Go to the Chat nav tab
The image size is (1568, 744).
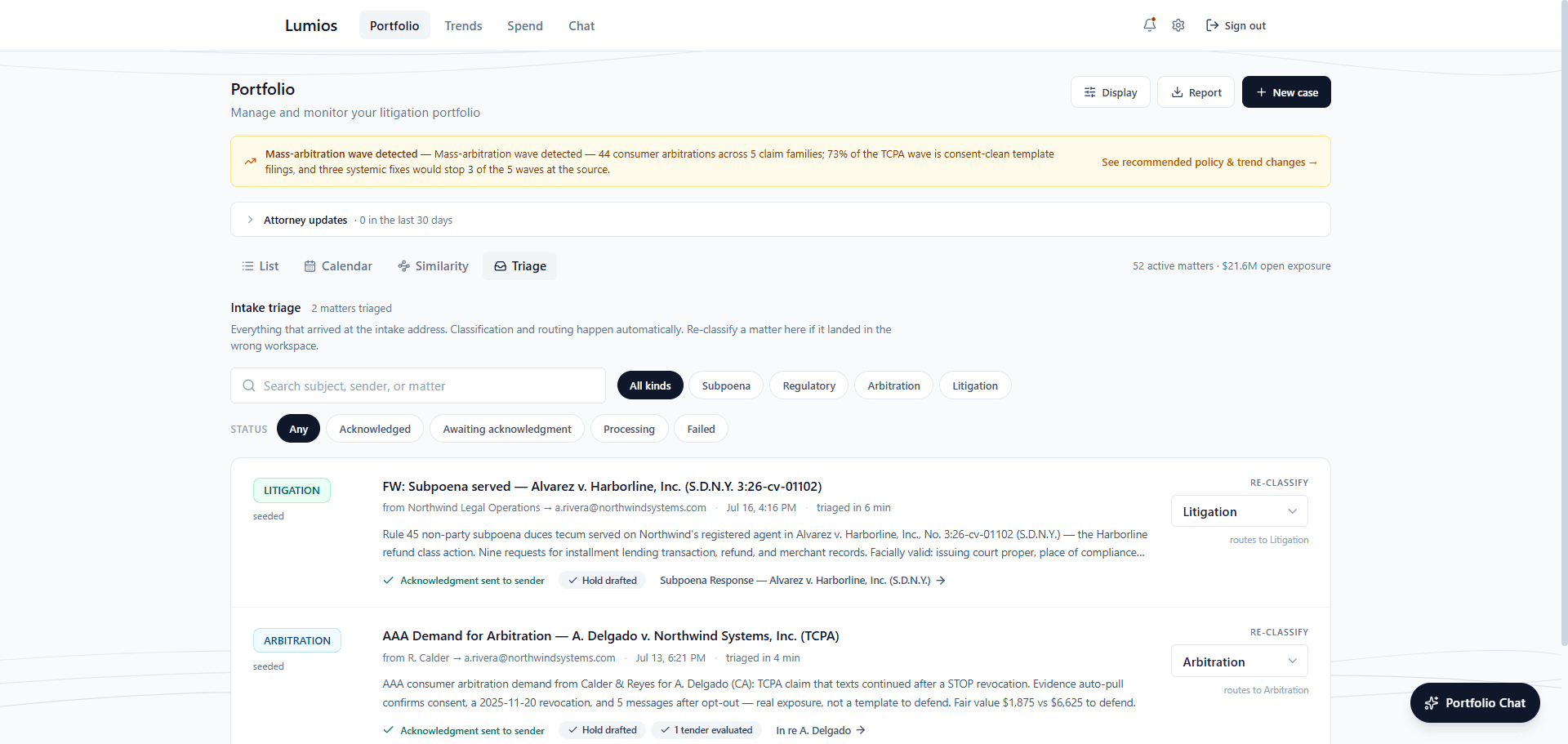tap(581, 25)
